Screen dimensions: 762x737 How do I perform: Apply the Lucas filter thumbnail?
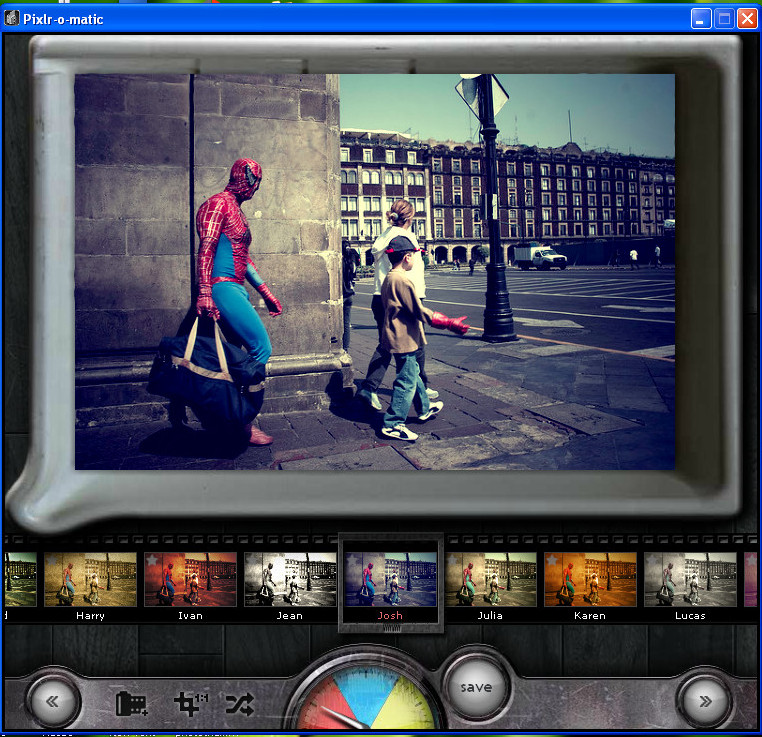[690, 579]
